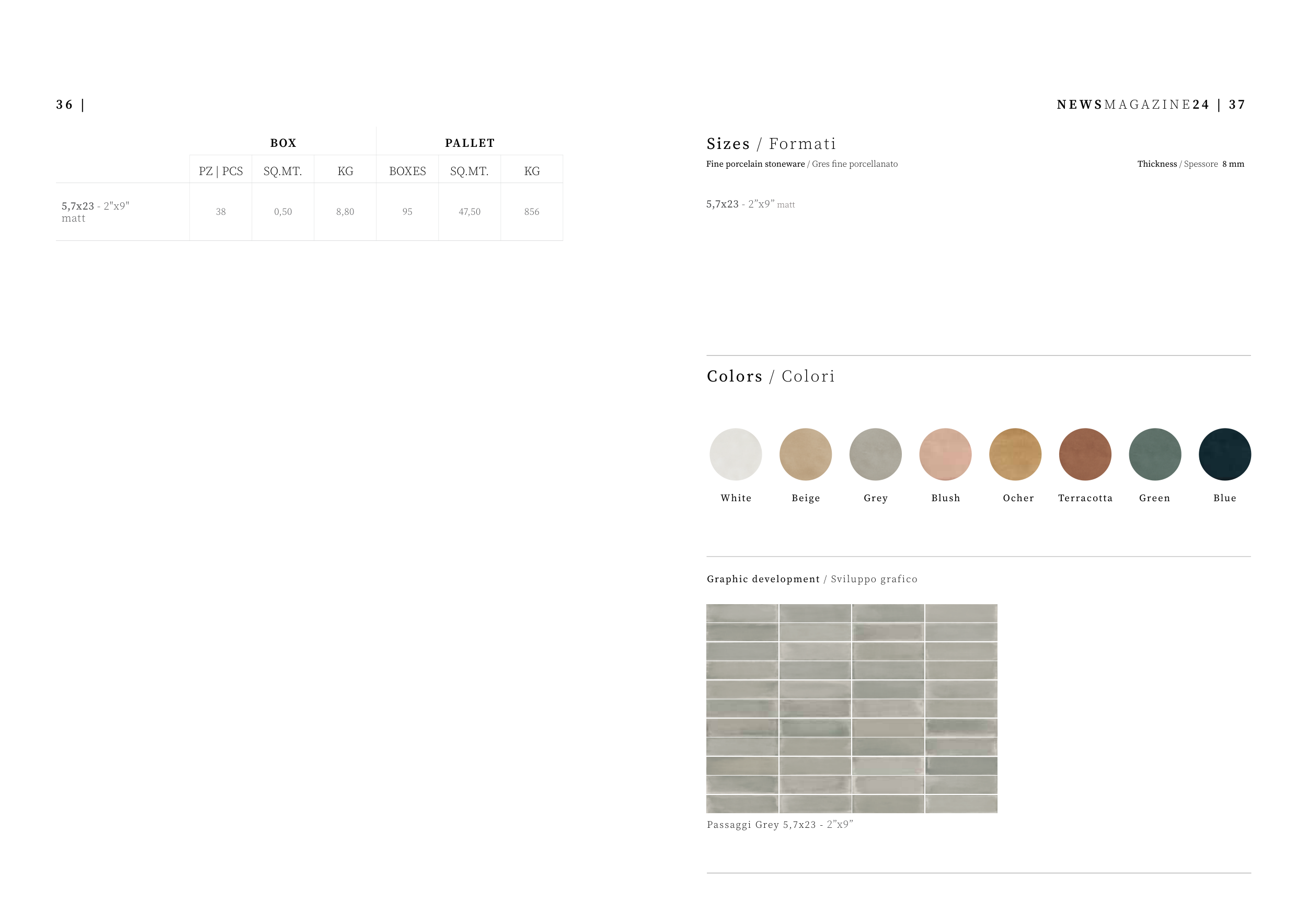Choose the dark Blue color swatch

pos(1224,454)
